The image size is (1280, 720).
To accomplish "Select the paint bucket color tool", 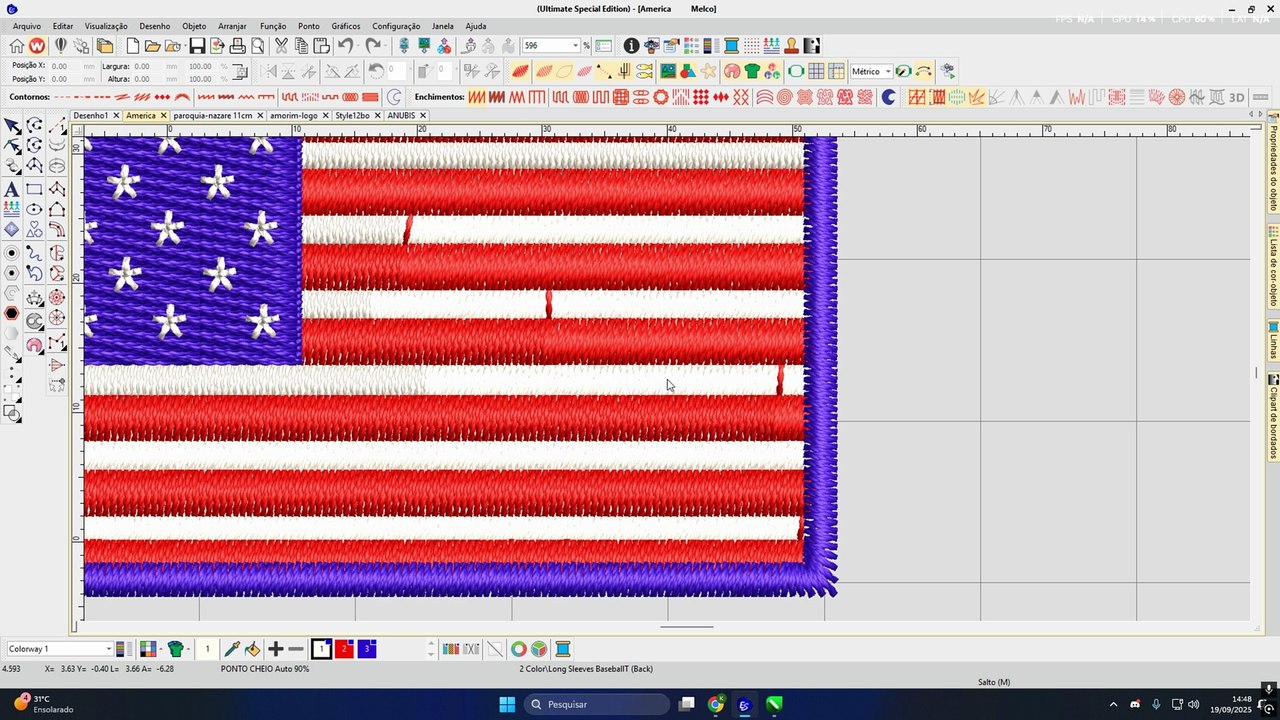I will coord(252,649).
